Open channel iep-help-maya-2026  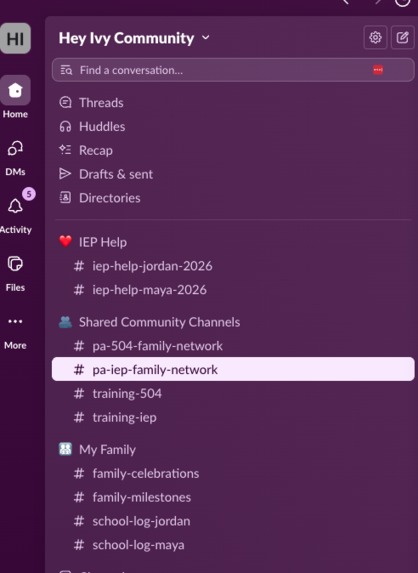233,290
